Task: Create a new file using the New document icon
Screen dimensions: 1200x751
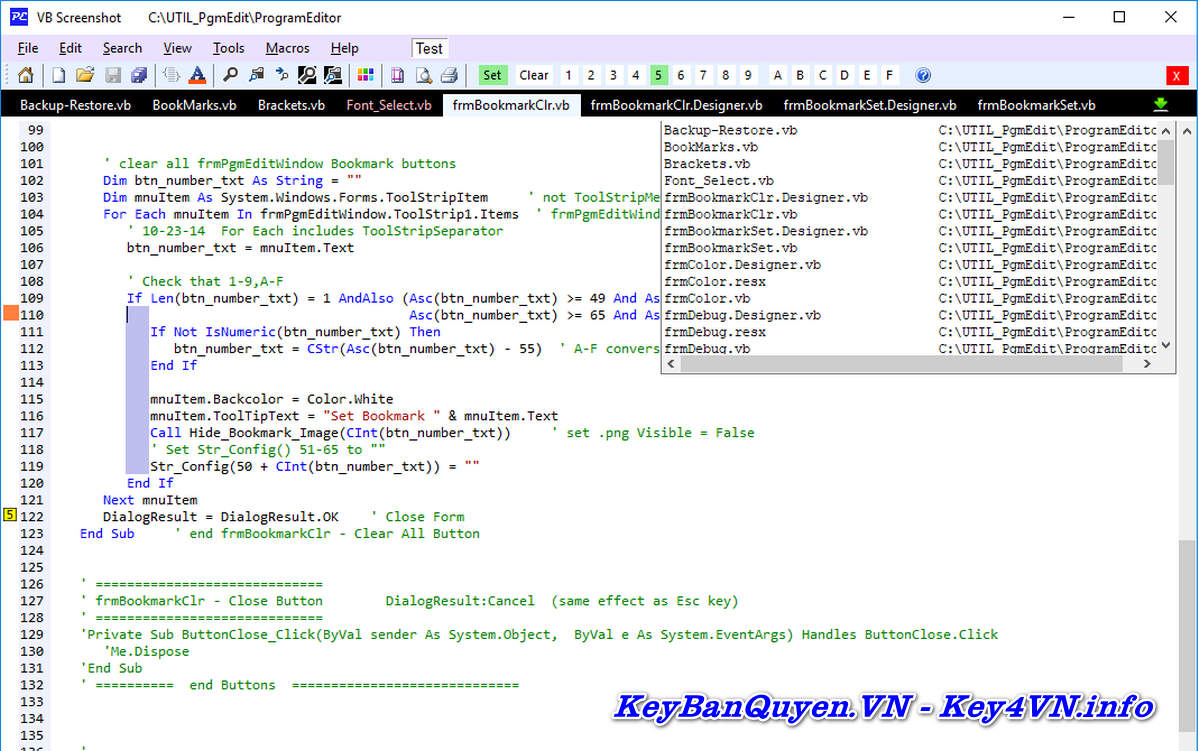Action: point(57,75)
